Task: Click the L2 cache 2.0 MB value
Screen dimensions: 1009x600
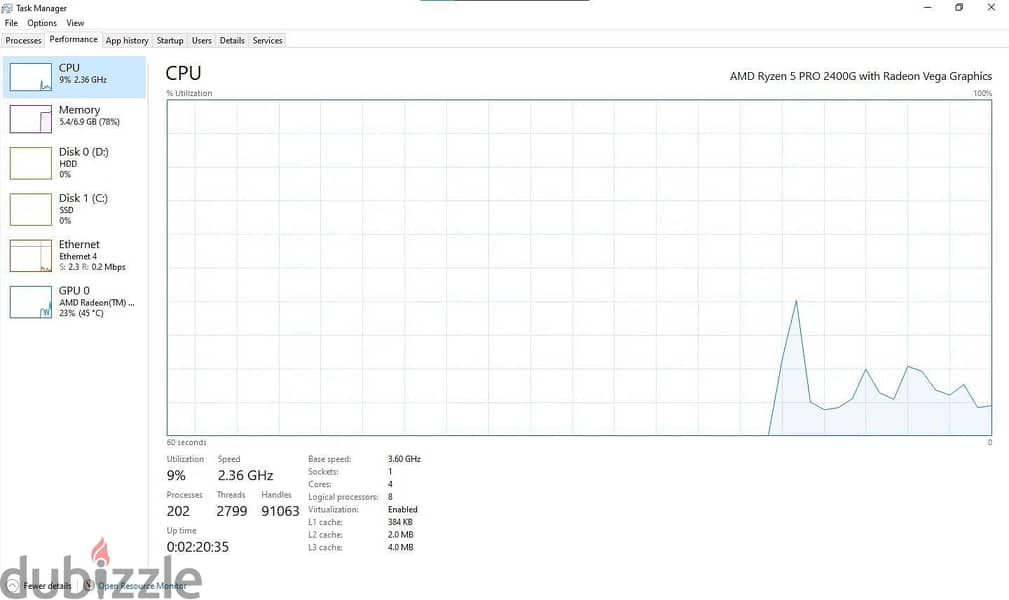Action: (x=400, y=535)
